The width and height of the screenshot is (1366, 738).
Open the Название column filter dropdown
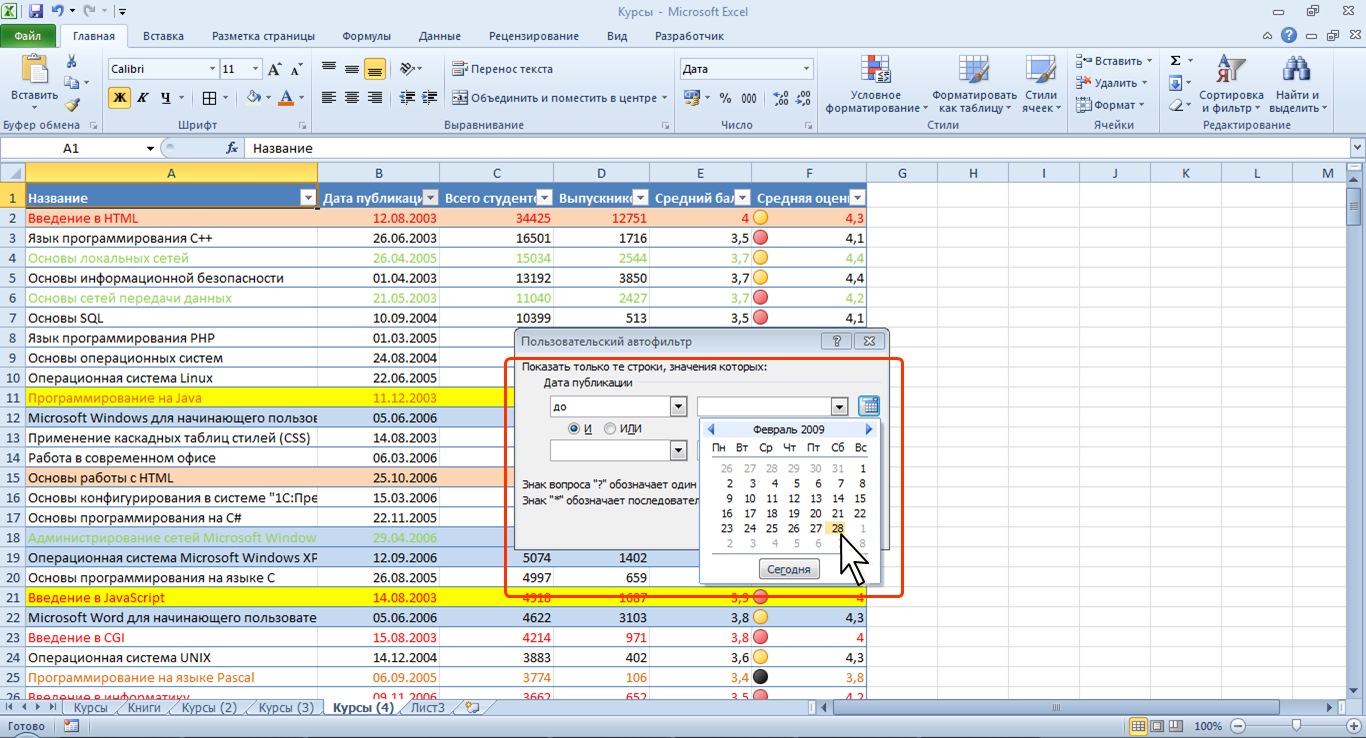tap(307, 198)
